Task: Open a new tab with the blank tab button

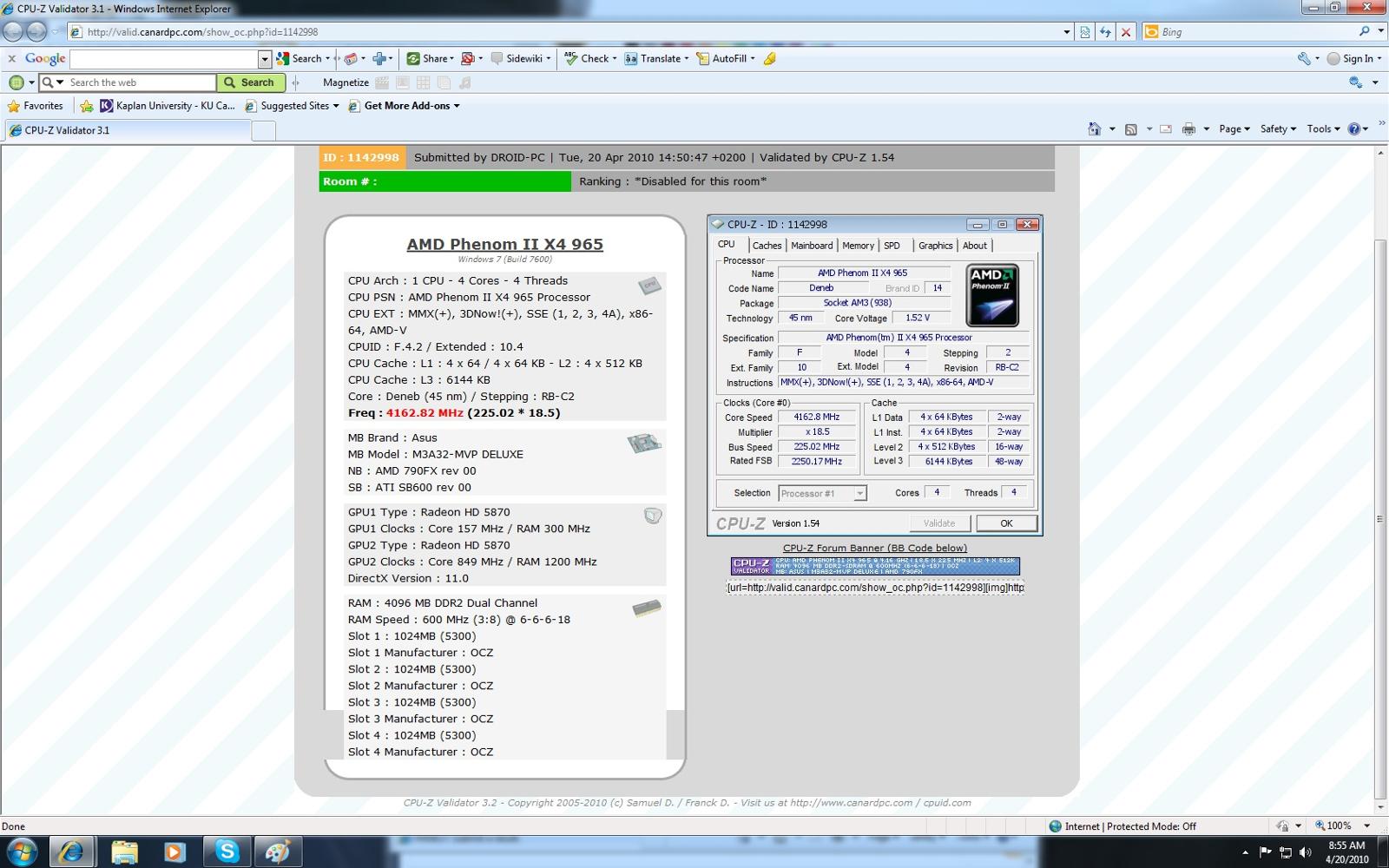Action: [x=264, y=131]
